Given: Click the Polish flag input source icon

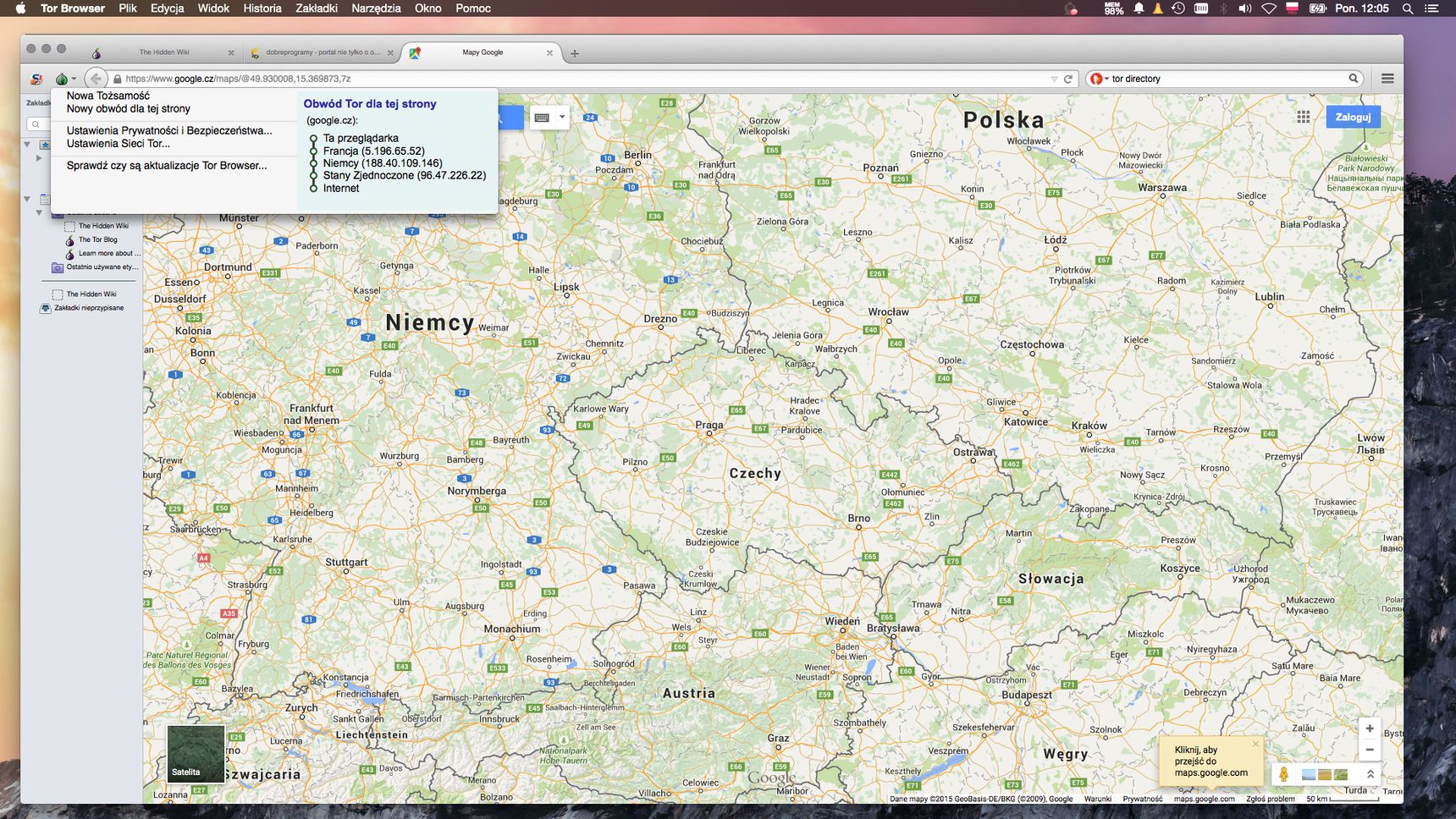Looking at the screenshot, I should [x=1292, y=8].
